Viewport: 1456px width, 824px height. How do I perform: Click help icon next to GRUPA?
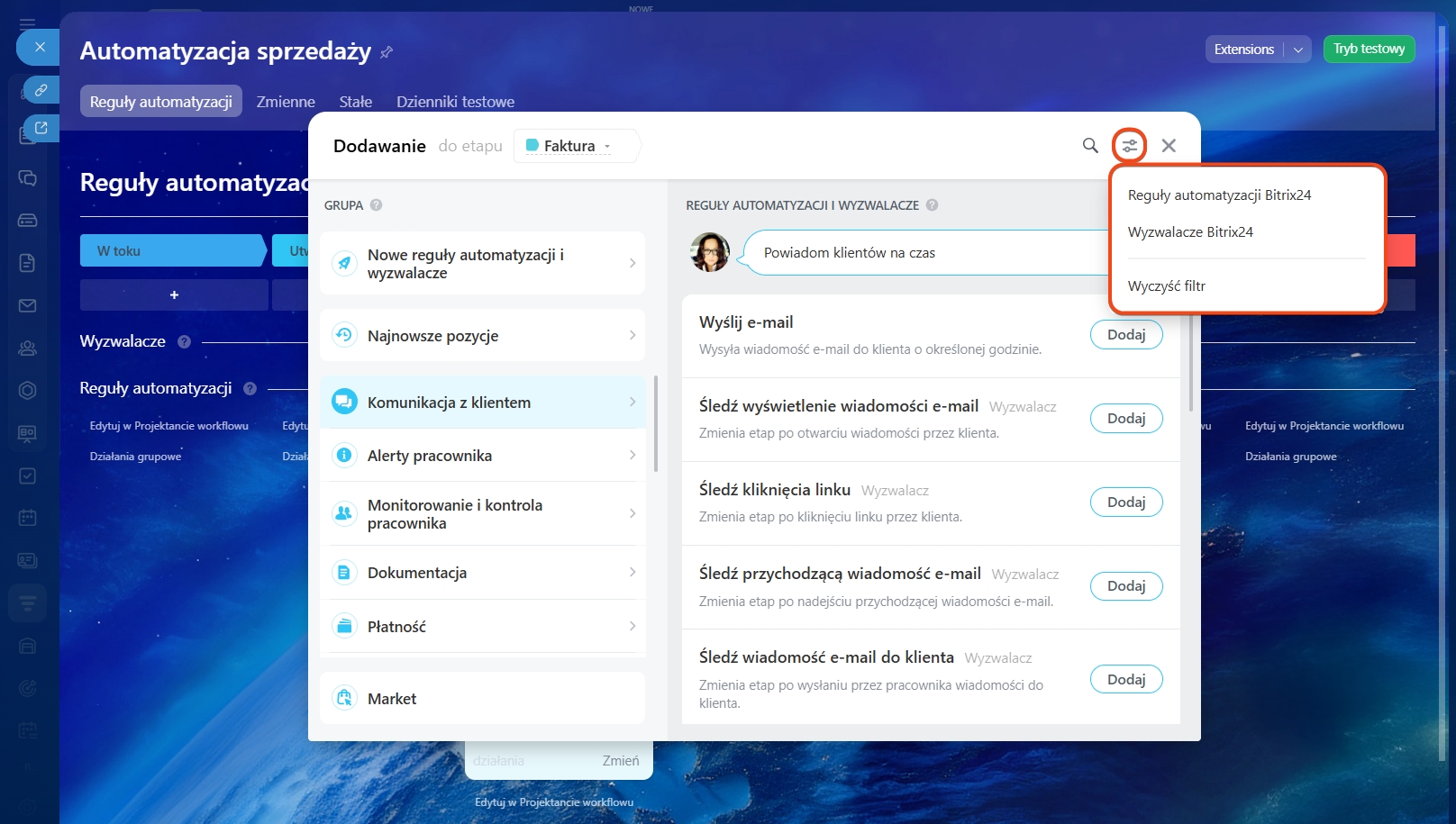click(x=377, y=205)
